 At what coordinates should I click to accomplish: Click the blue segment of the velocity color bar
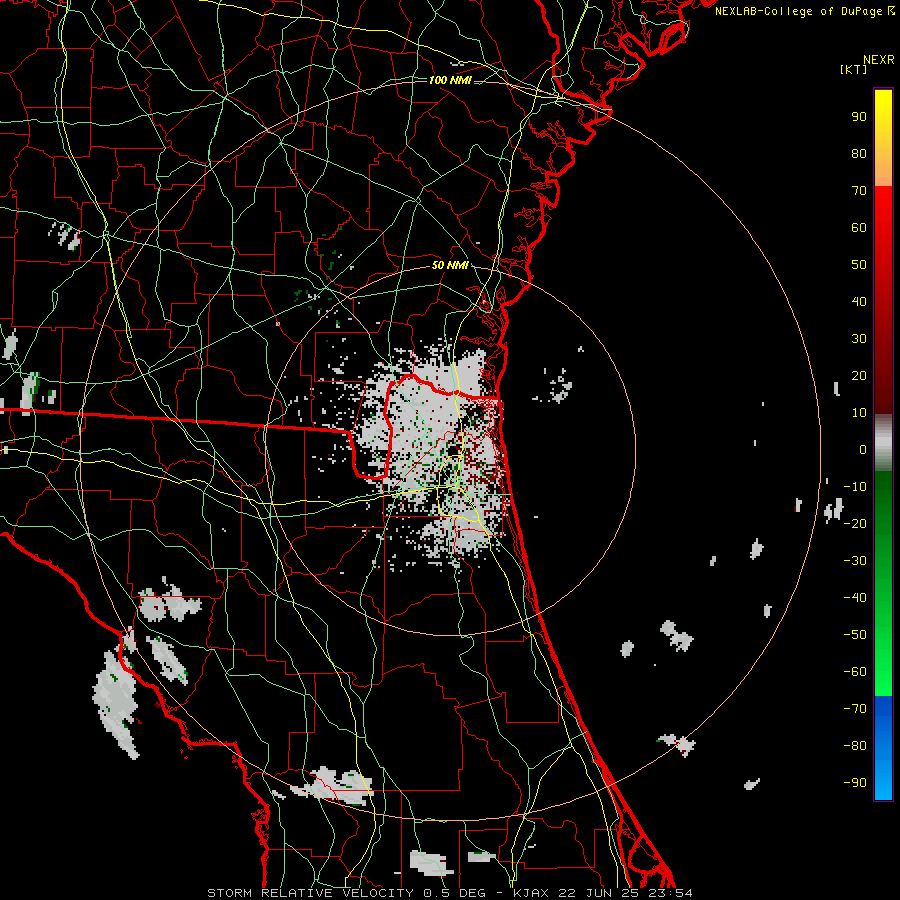(x=883, y=748)
